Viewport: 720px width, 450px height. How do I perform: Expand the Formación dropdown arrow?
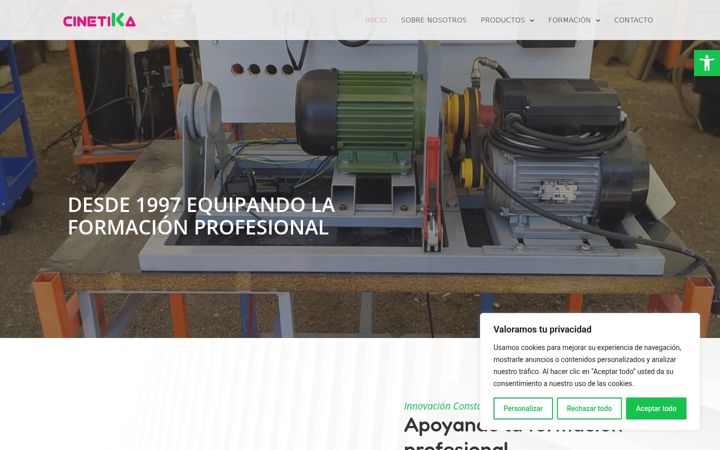(x=598, y=21)
